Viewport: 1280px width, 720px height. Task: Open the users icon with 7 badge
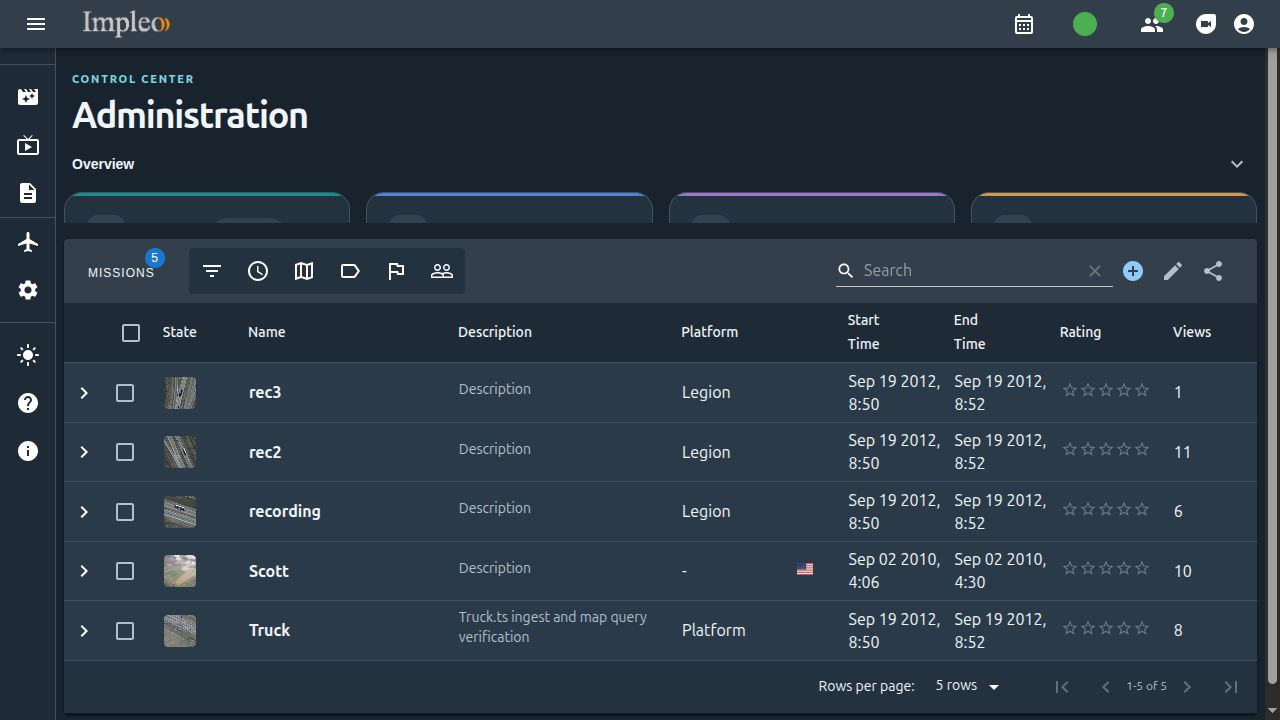[x=1152, y=24]
